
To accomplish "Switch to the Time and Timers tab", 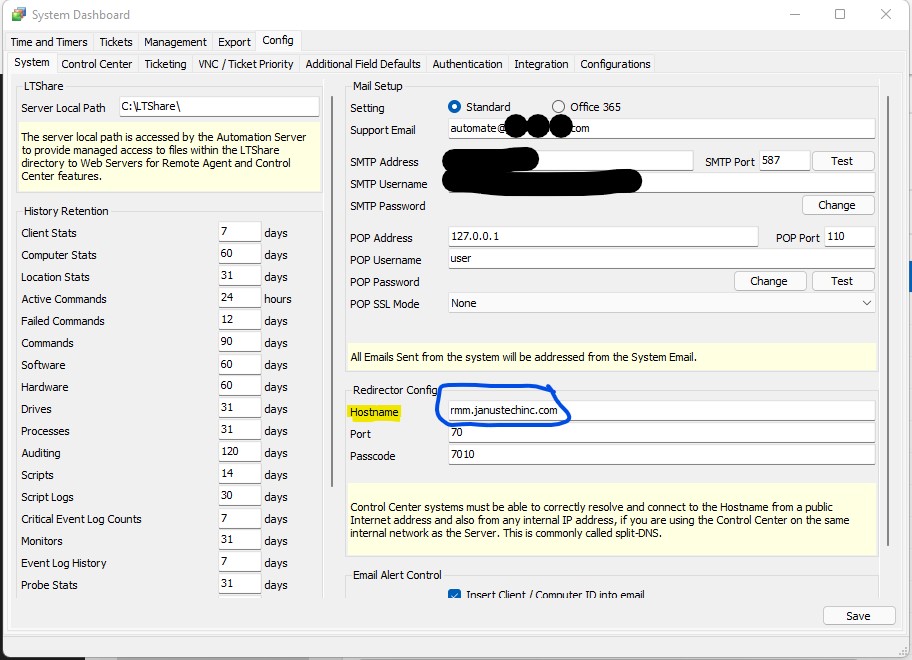I will click(x=48, y=42).
